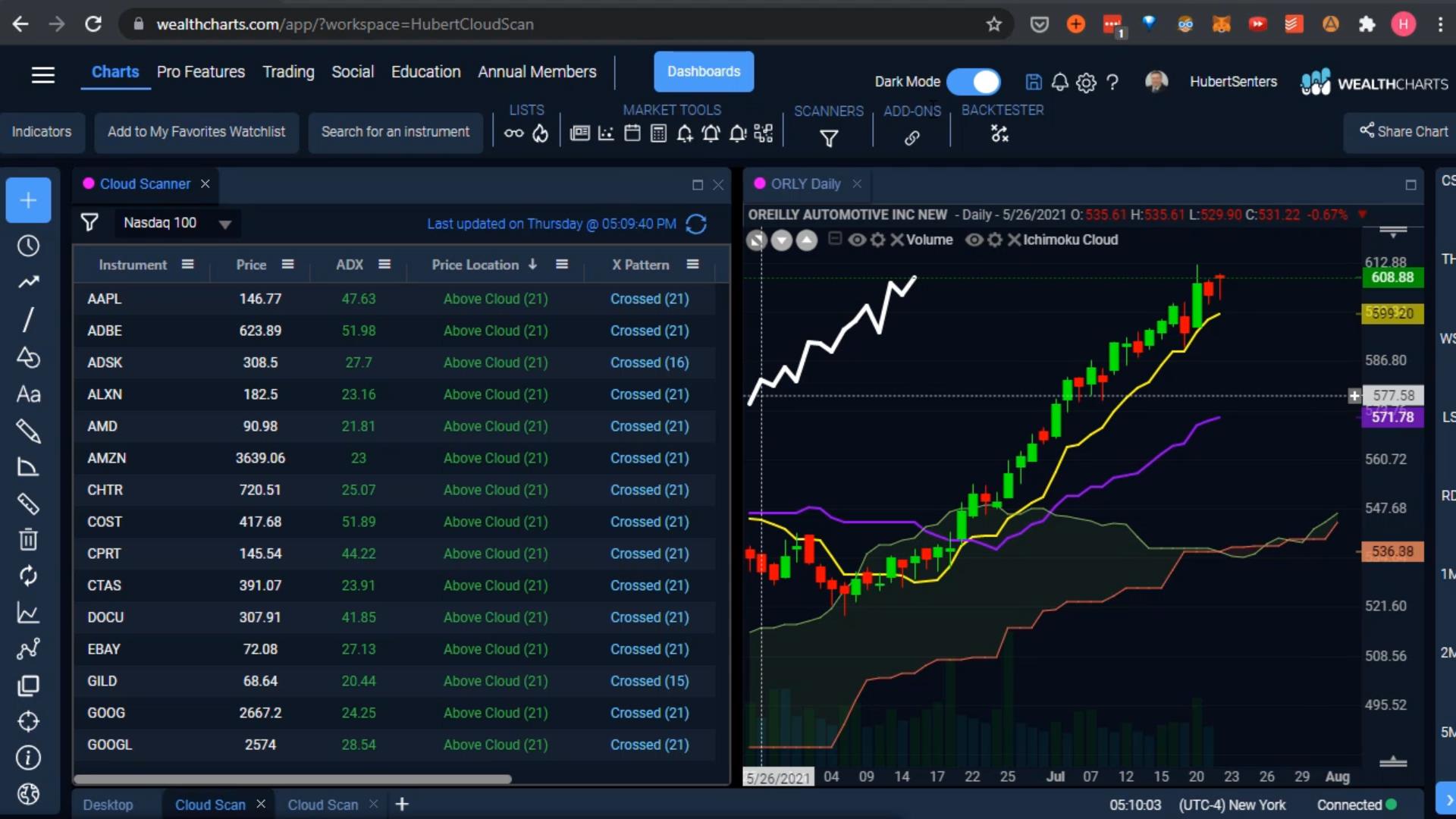Screen dimensions: 1456x819
Task: Open the hamburger main menu
Action: 43,74
